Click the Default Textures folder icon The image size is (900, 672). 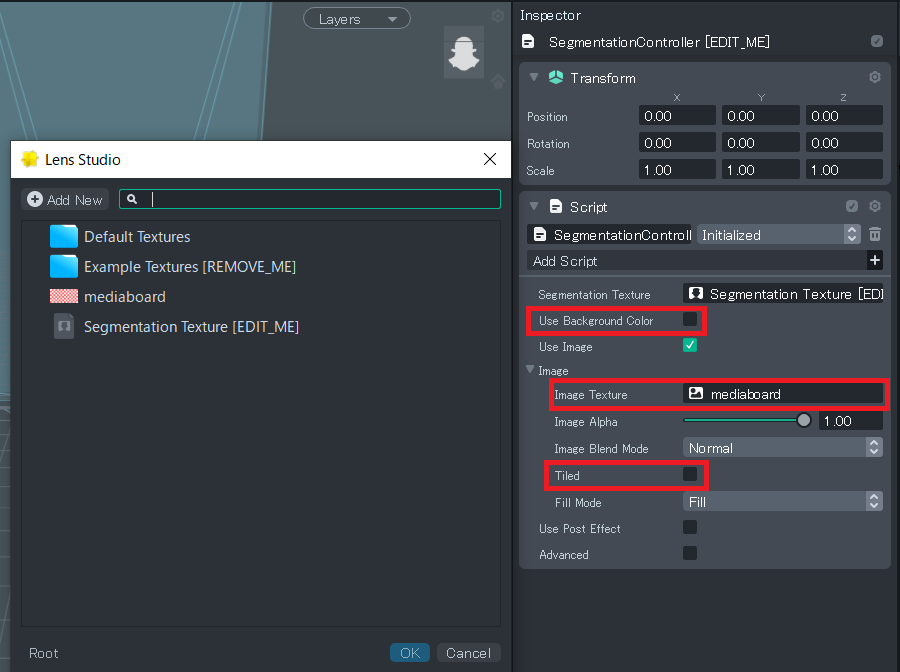pyautogui.click(x=64, y=237)
